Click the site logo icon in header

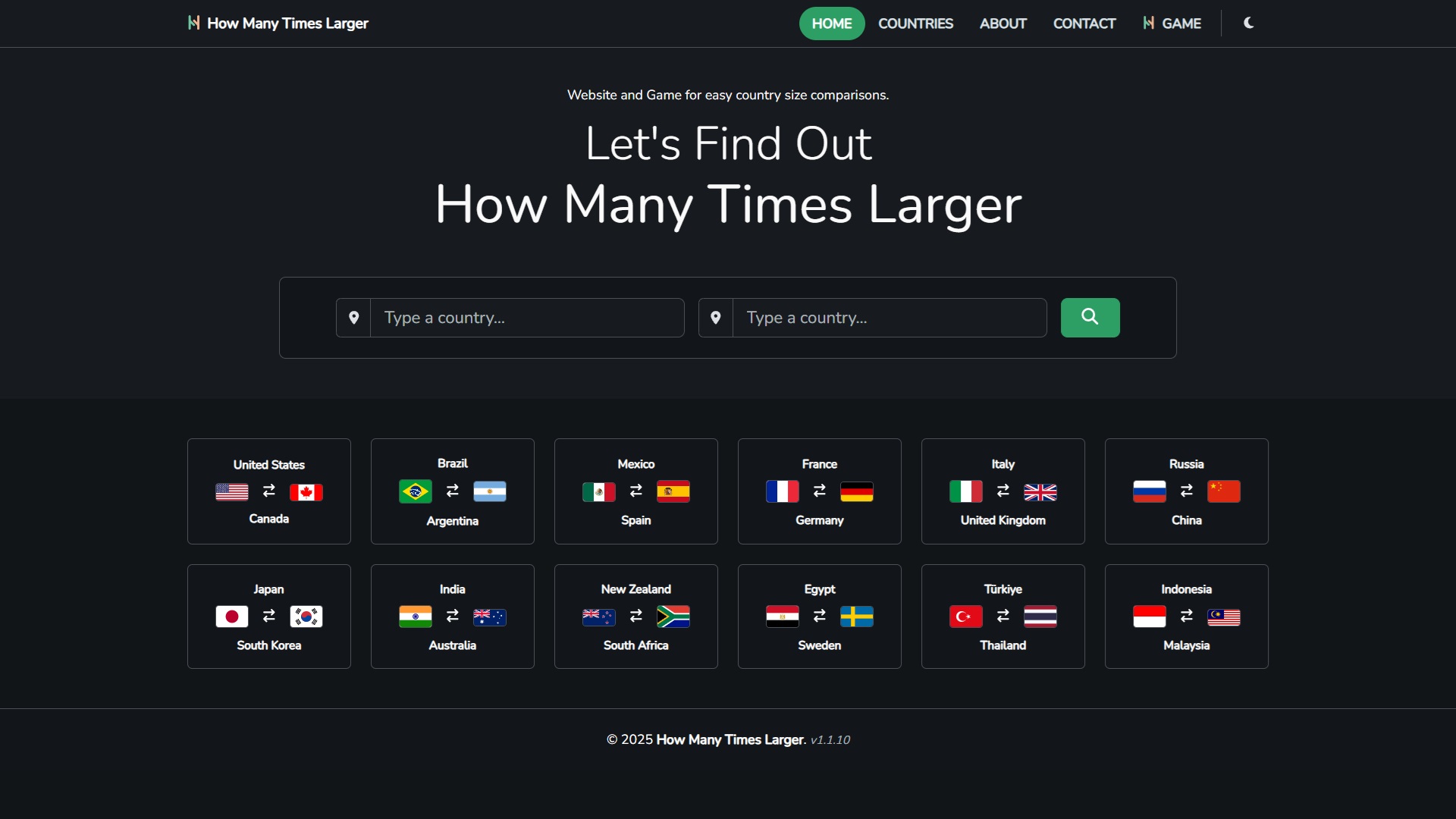click(x=193, y=23)
